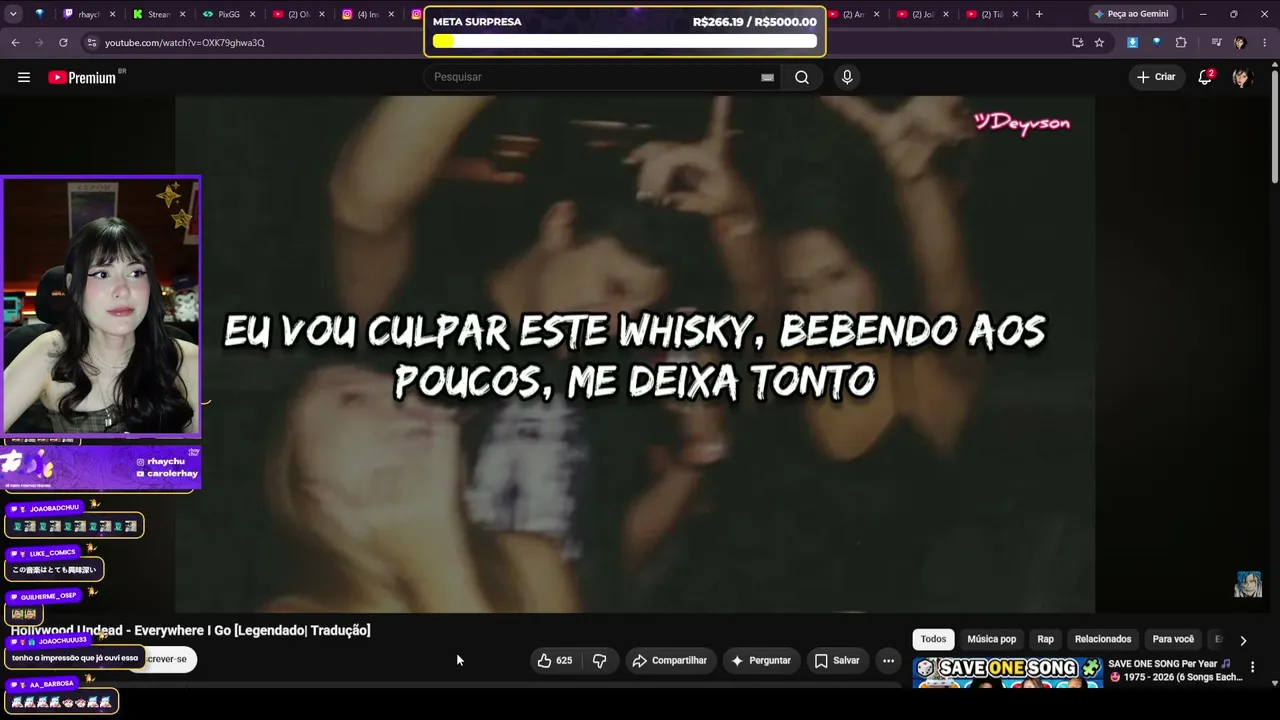Viewport: 1280px width, 720px height.
Task: Click the blue diamond extension icon in toolbar
Action: click(1157, 43)
